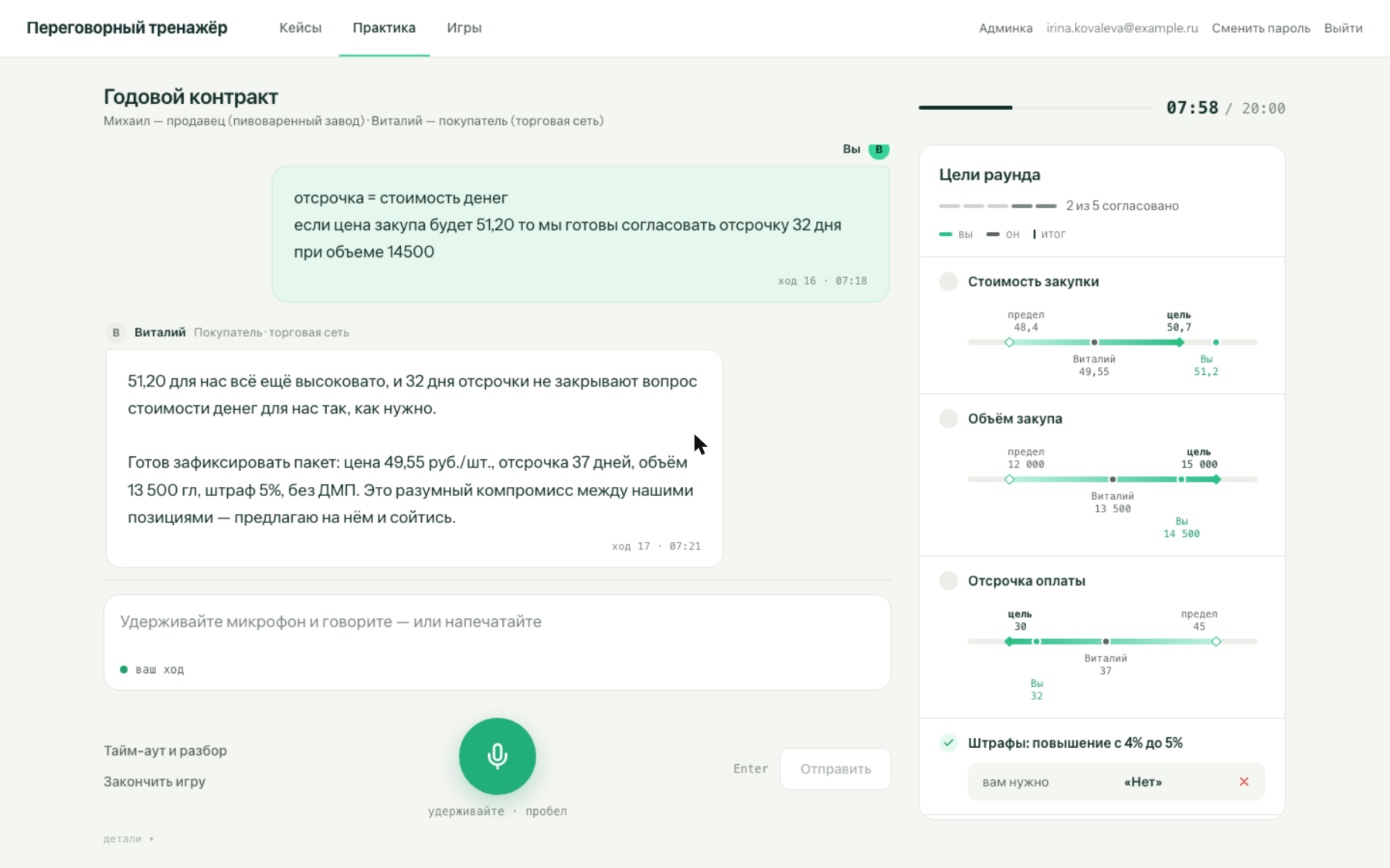This screenshot has width=1390, height=868.
Task: Click the Тайм-аут и разбор link
Action: tap(165, 751)
